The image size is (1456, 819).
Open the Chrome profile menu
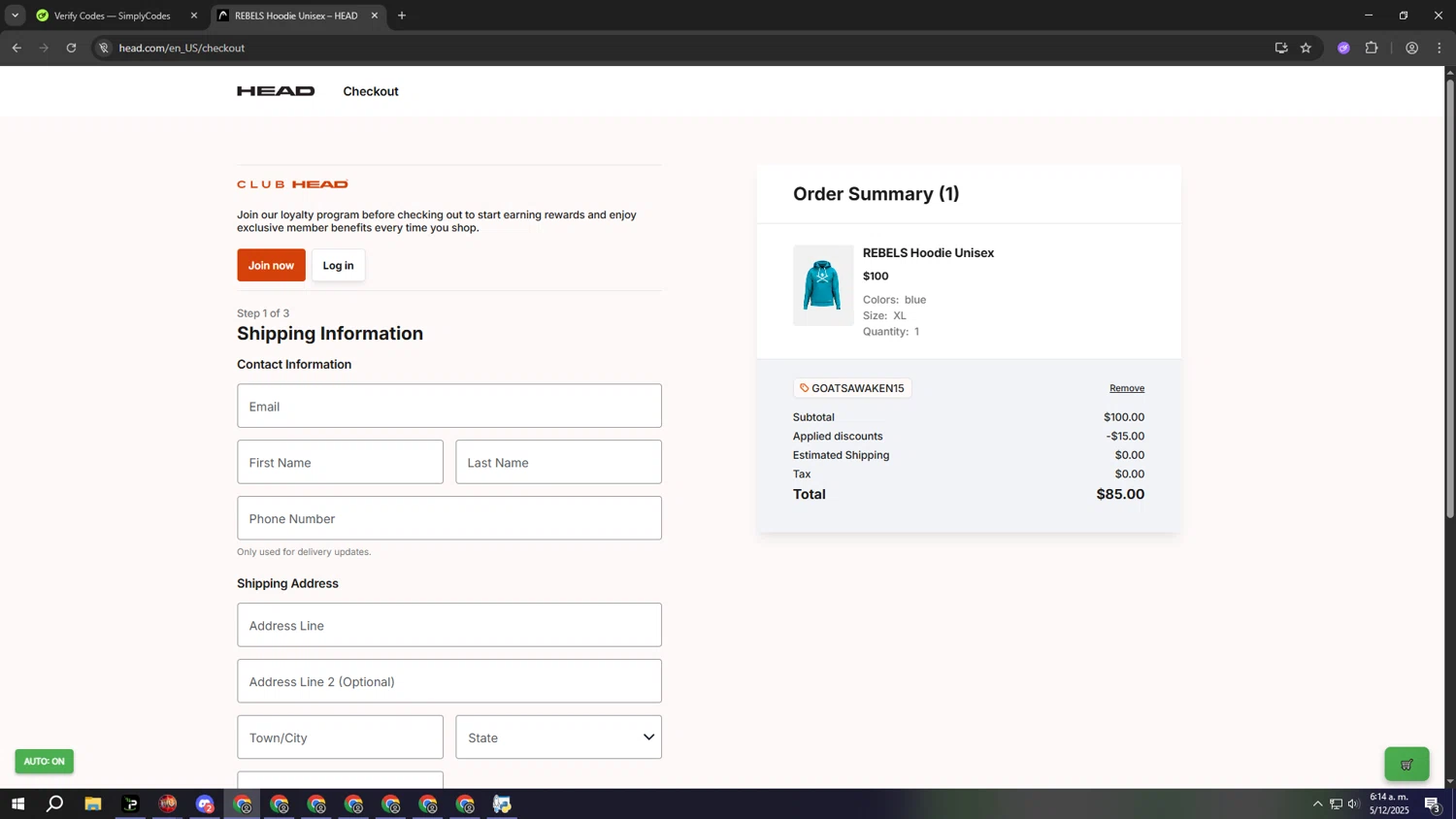[x=1412, y=48]
